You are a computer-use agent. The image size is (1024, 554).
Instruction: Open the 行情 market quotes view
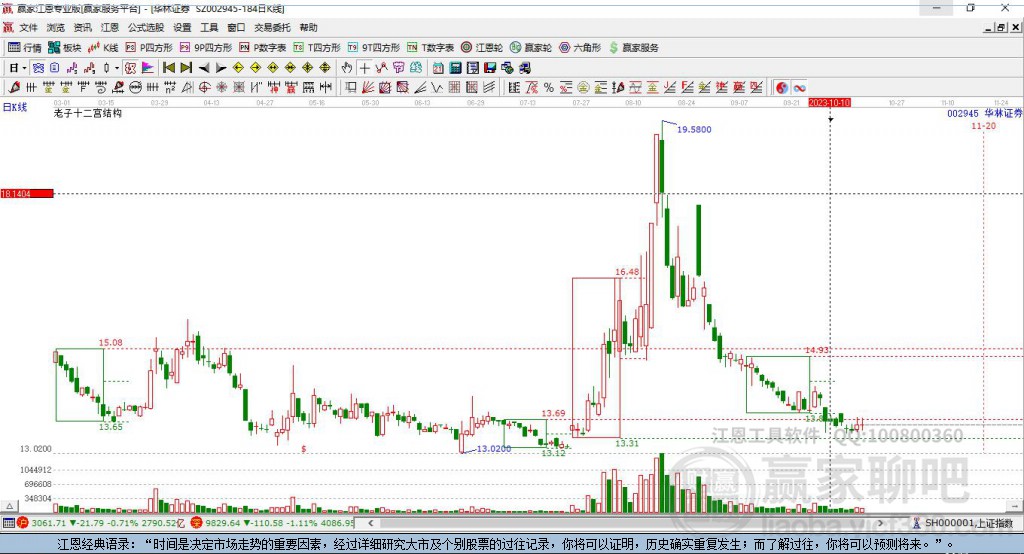click(x=24, y=48)
